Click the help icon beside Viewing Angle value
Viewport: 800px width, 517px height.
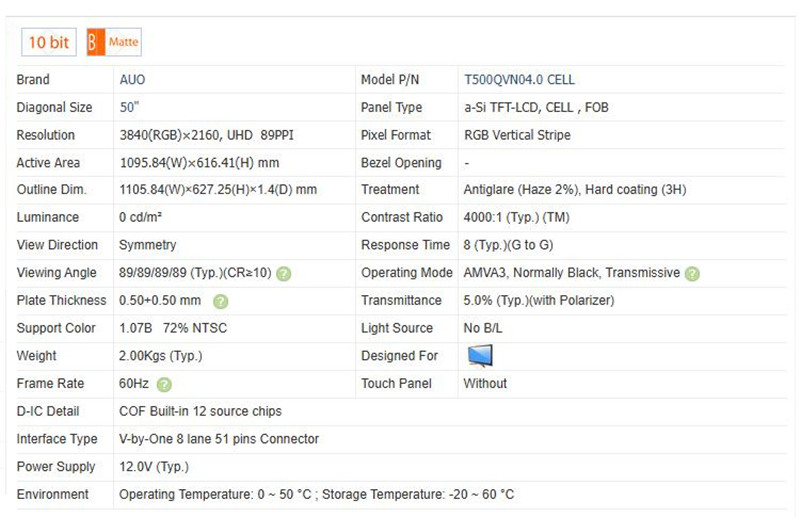click(284, 273)
